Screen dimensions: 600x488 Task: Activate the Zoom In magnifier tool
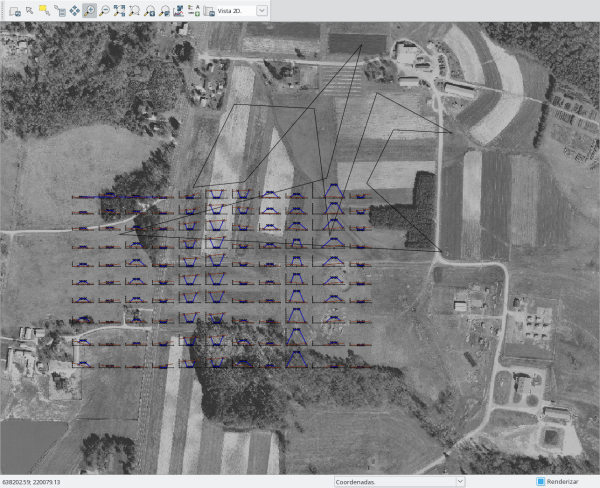(90, 10)
